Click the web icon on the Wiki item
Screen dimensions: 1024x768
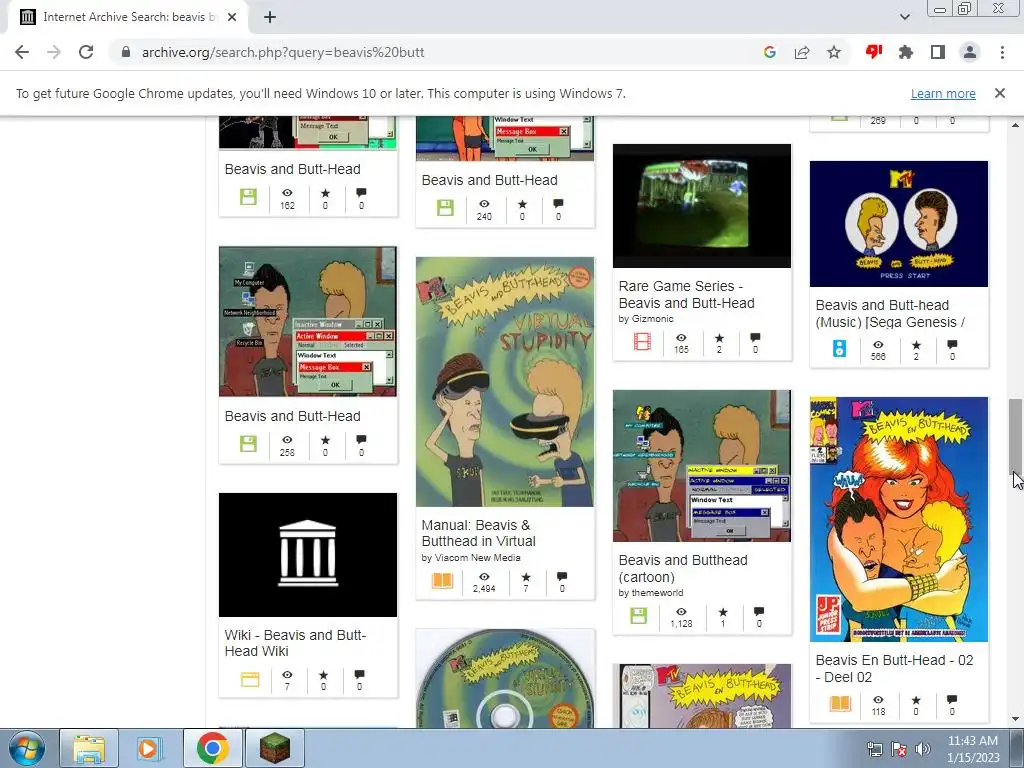[x=250, y=679]
